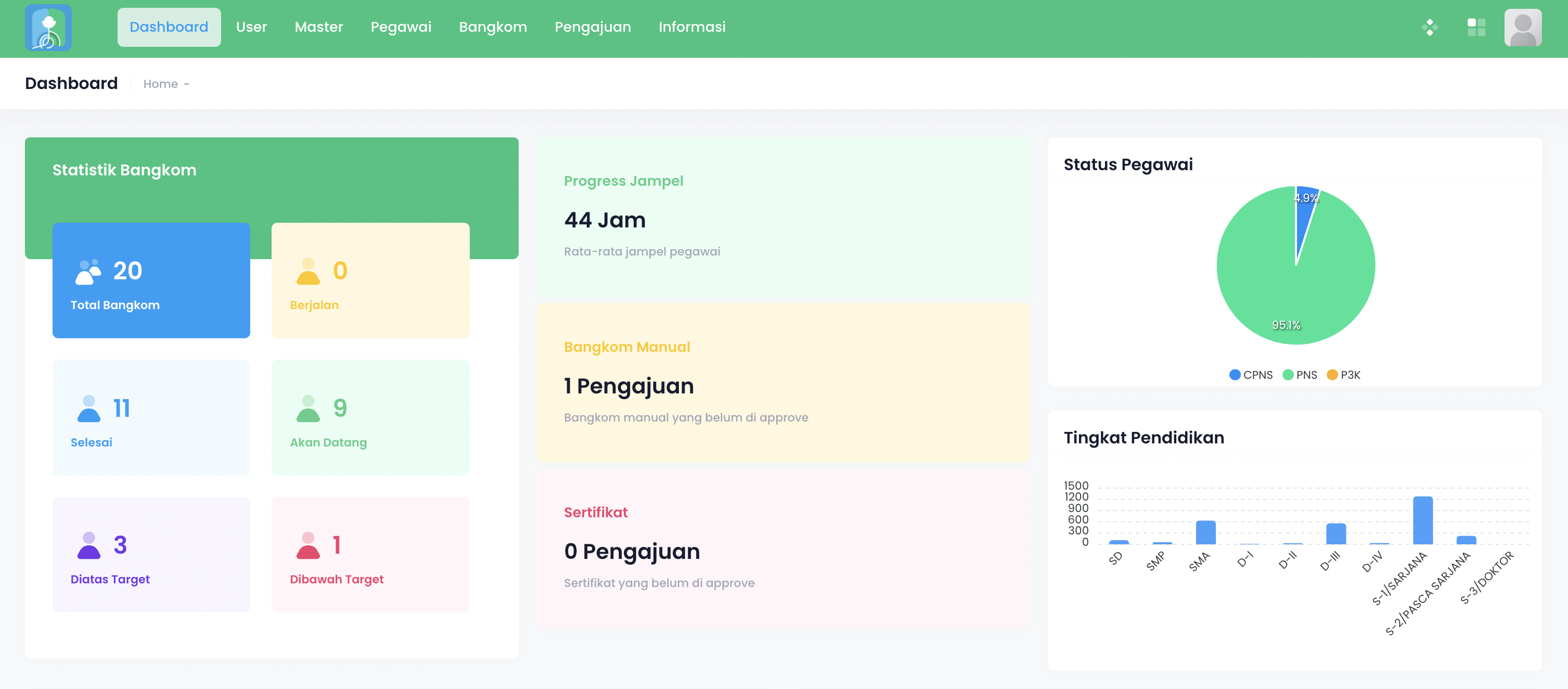Expand the Bangkom navigation dropdown
The width and height of the screenshot is (1568, 689).
click(x=493, y=28)
